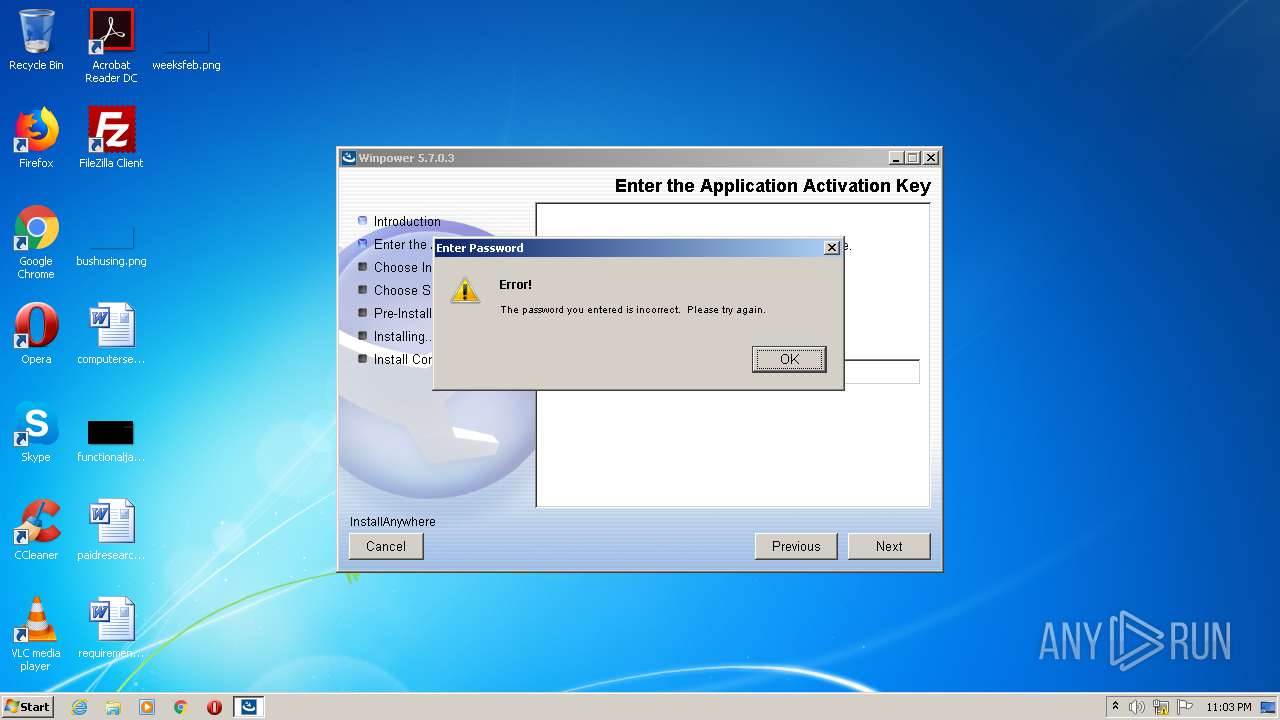Open the Recycle Bin desktop icon

click(36, 40)
